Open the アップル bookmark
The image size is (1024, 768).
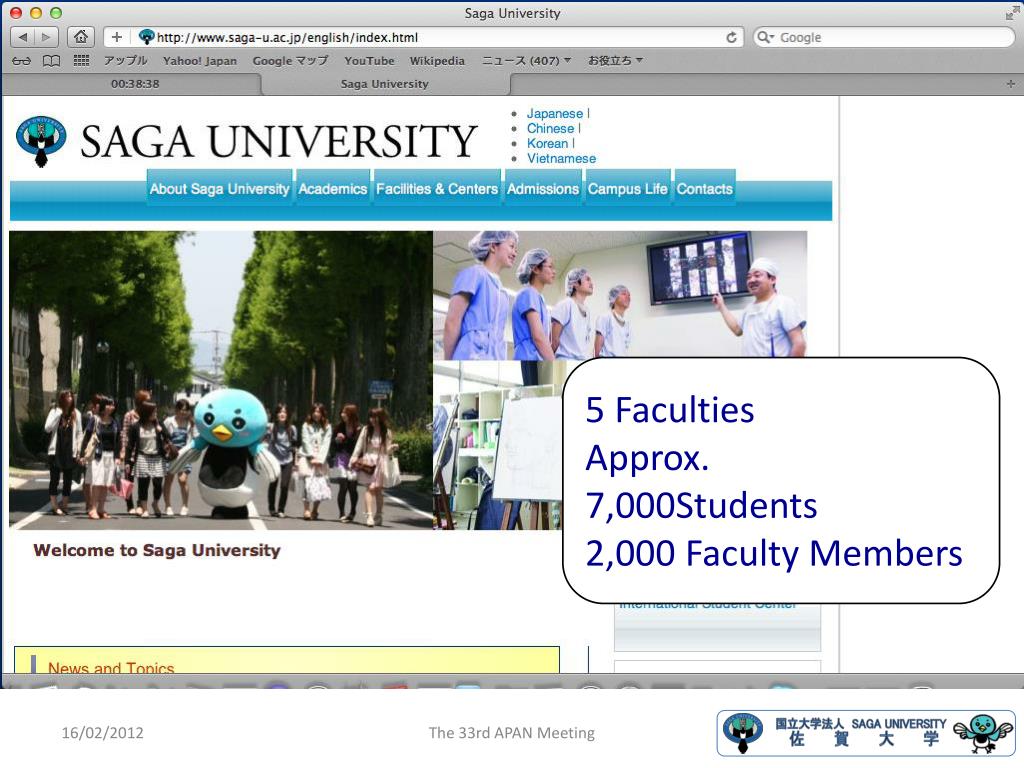[x=125, y=61]
